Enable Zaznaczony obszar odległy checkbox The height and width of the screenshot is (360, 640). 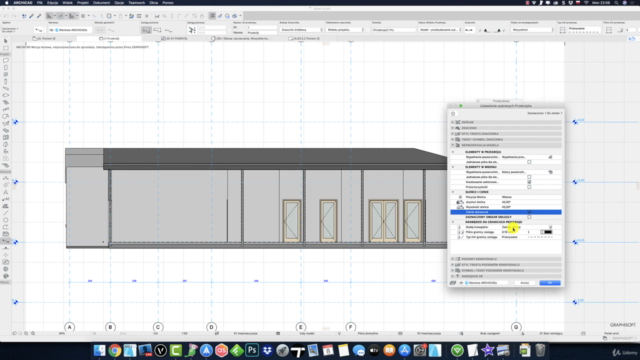[x=529, y=217]
